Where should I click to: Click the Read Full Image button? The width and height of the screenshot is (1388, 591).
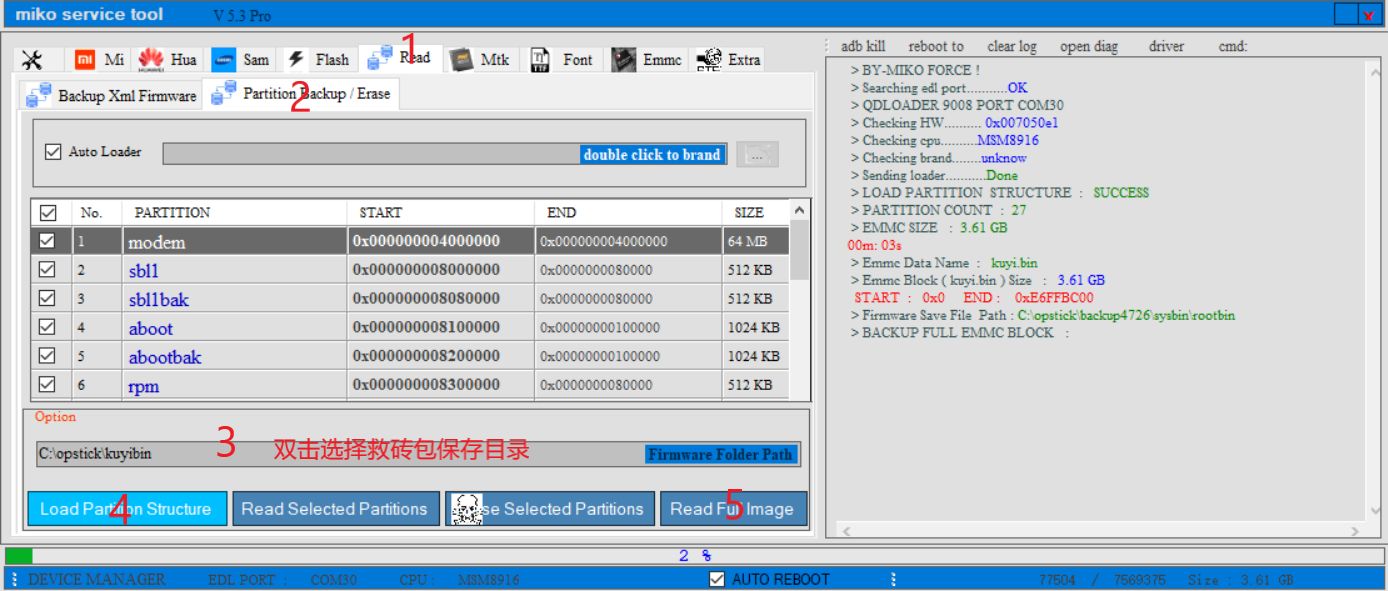click(x=733, y=508)
